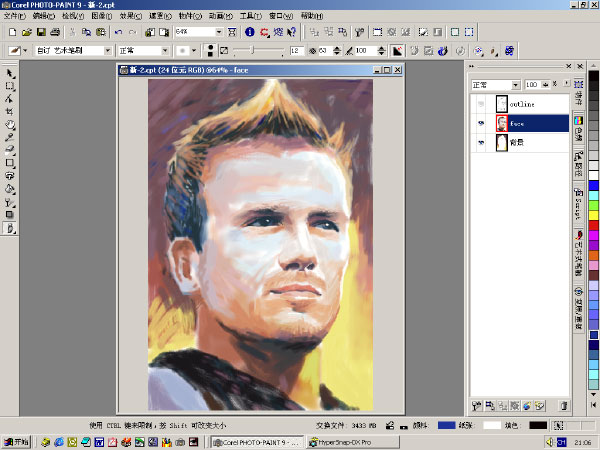Pick the red swatch in the color palette
This screenshot has height=450, width=600.
(x=593, y=225)
